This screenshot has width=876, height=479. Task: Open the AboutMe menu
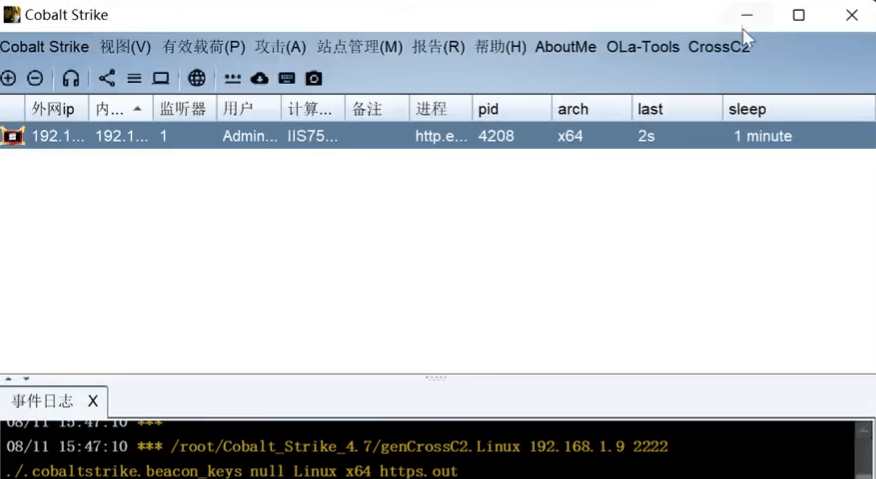coord(565,47)
